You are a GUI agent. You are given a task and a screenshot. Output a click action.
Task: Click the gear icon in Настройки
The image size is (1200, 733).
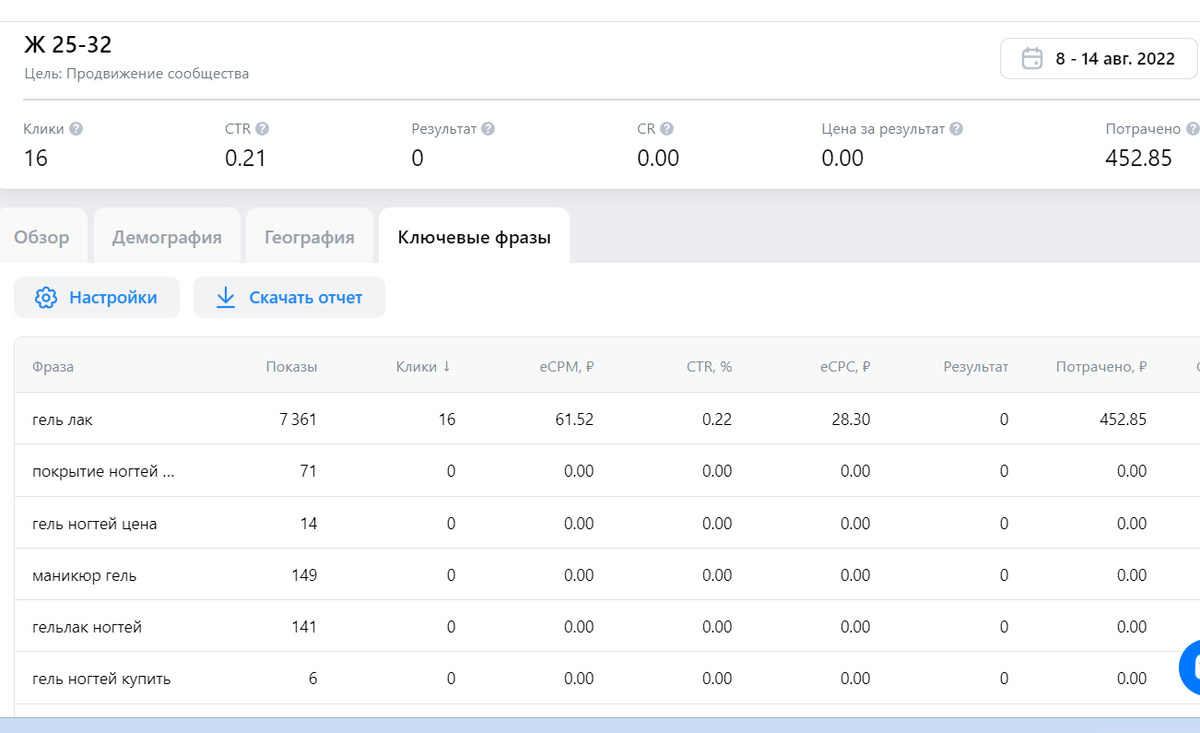coord(46,298)
